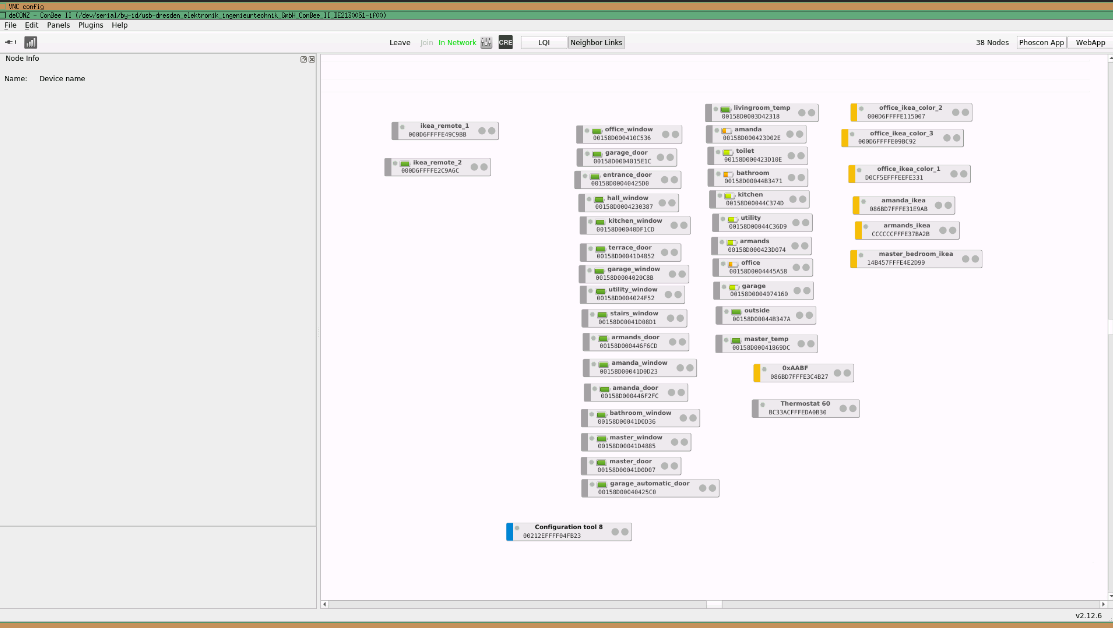Click the horizontal scrollbar below the node view
Image resolution: width=1113 pixels, height=628 pixels.
click(715, 604)
